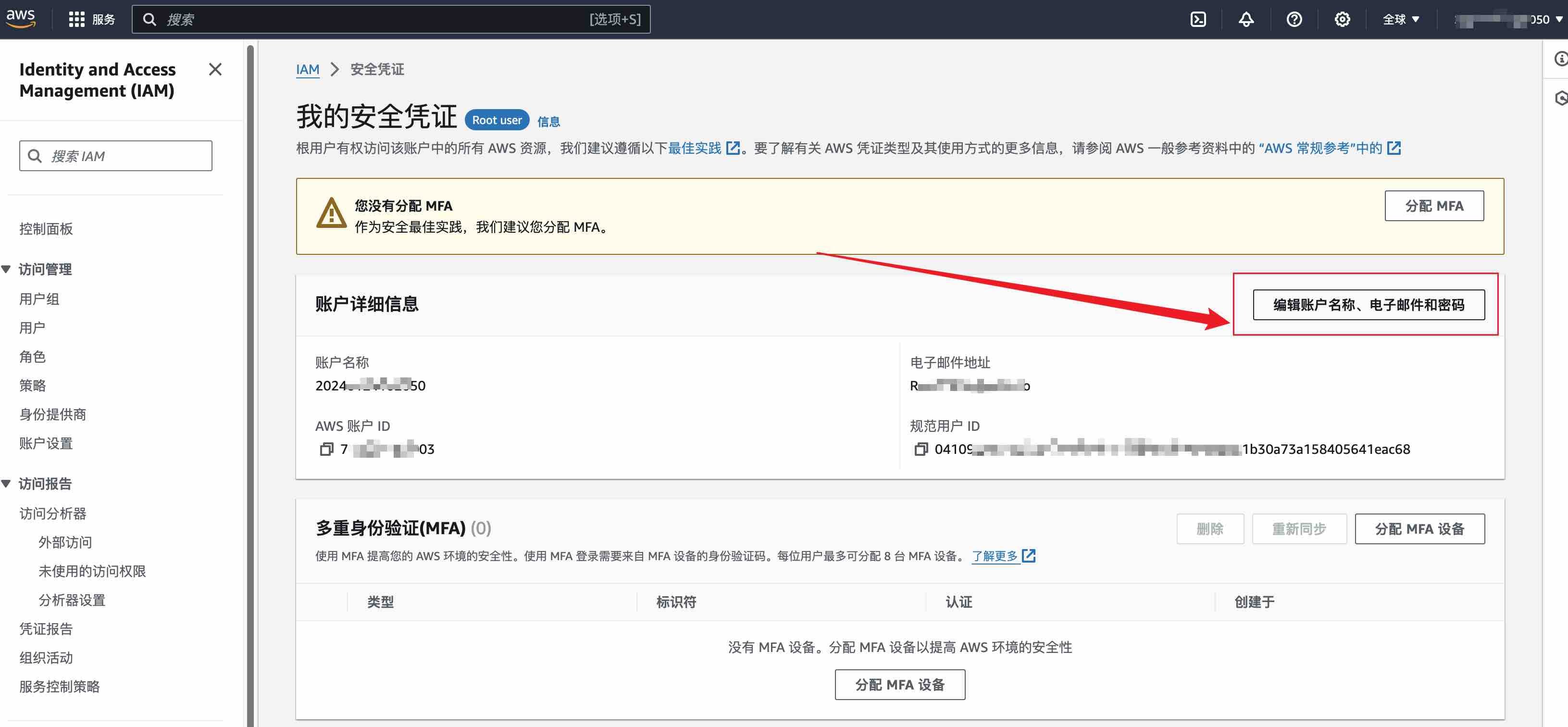Open 角色 in sidebar
This screenshot has height=727, width=1568.
[x=32, y=357]
